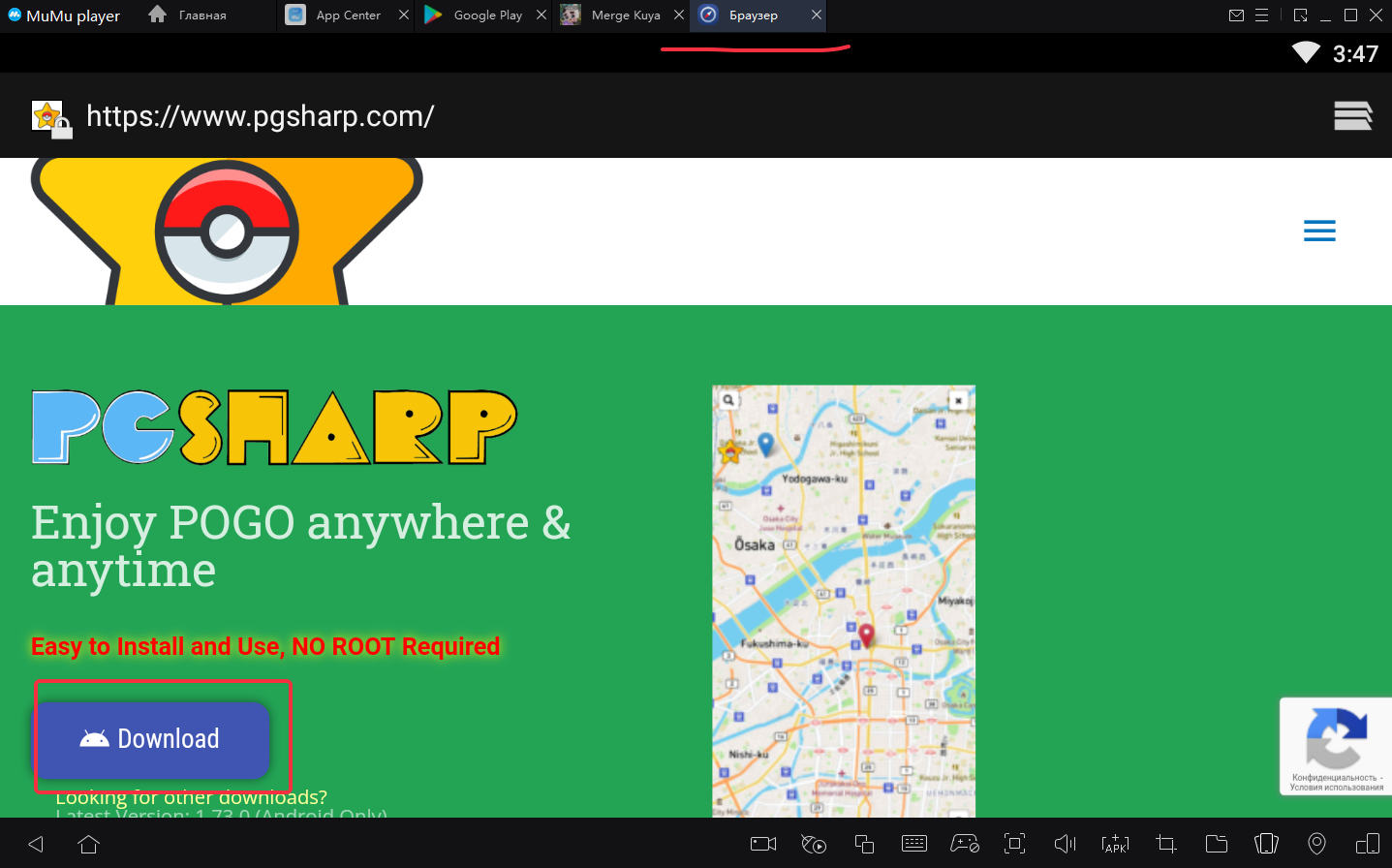Close the App Center tab
This screenshot has height=868, width=1392.
pyautogui.click(x=404, y=15)
